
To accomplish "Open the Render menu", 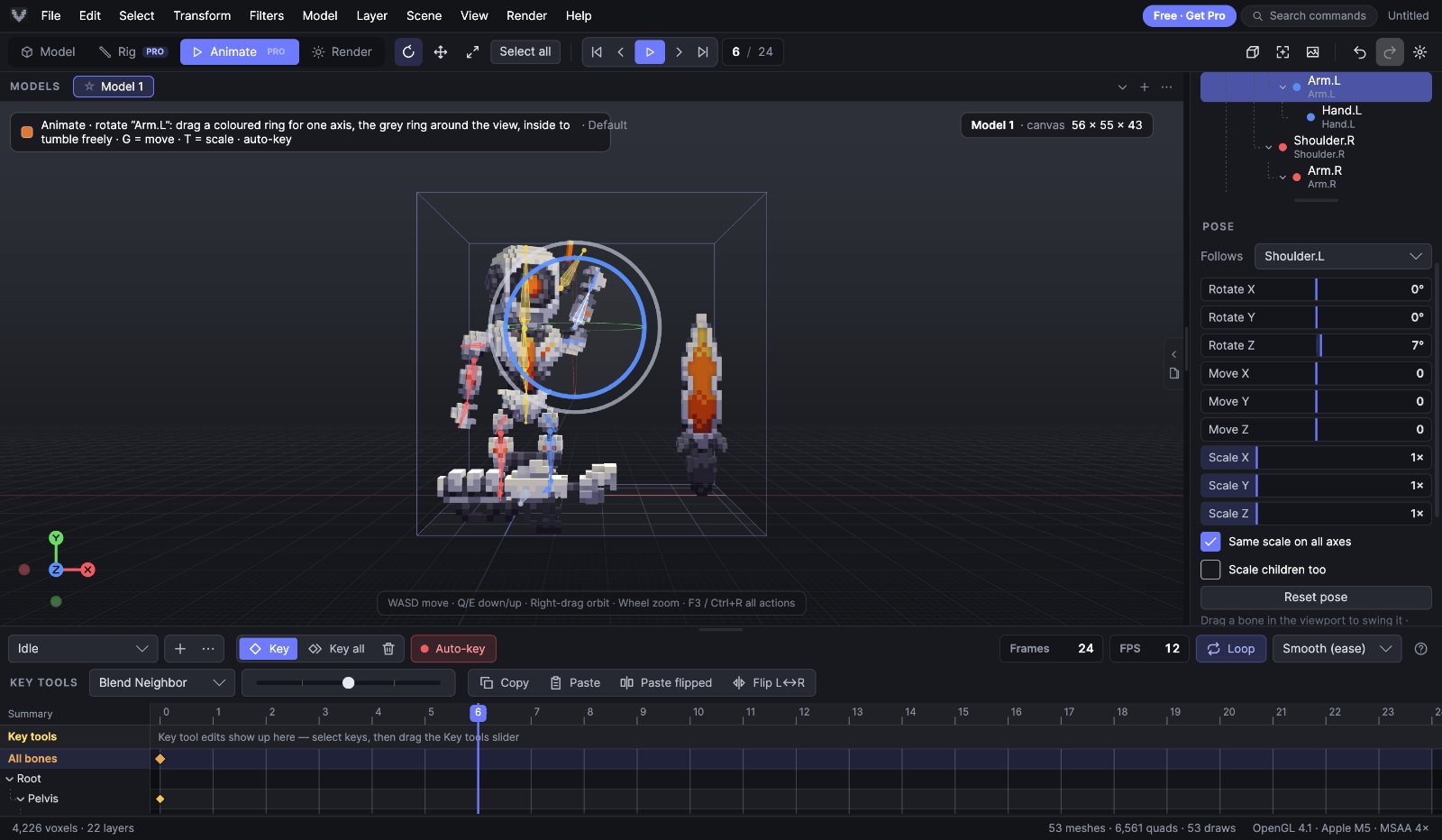I will coord(526,15).
